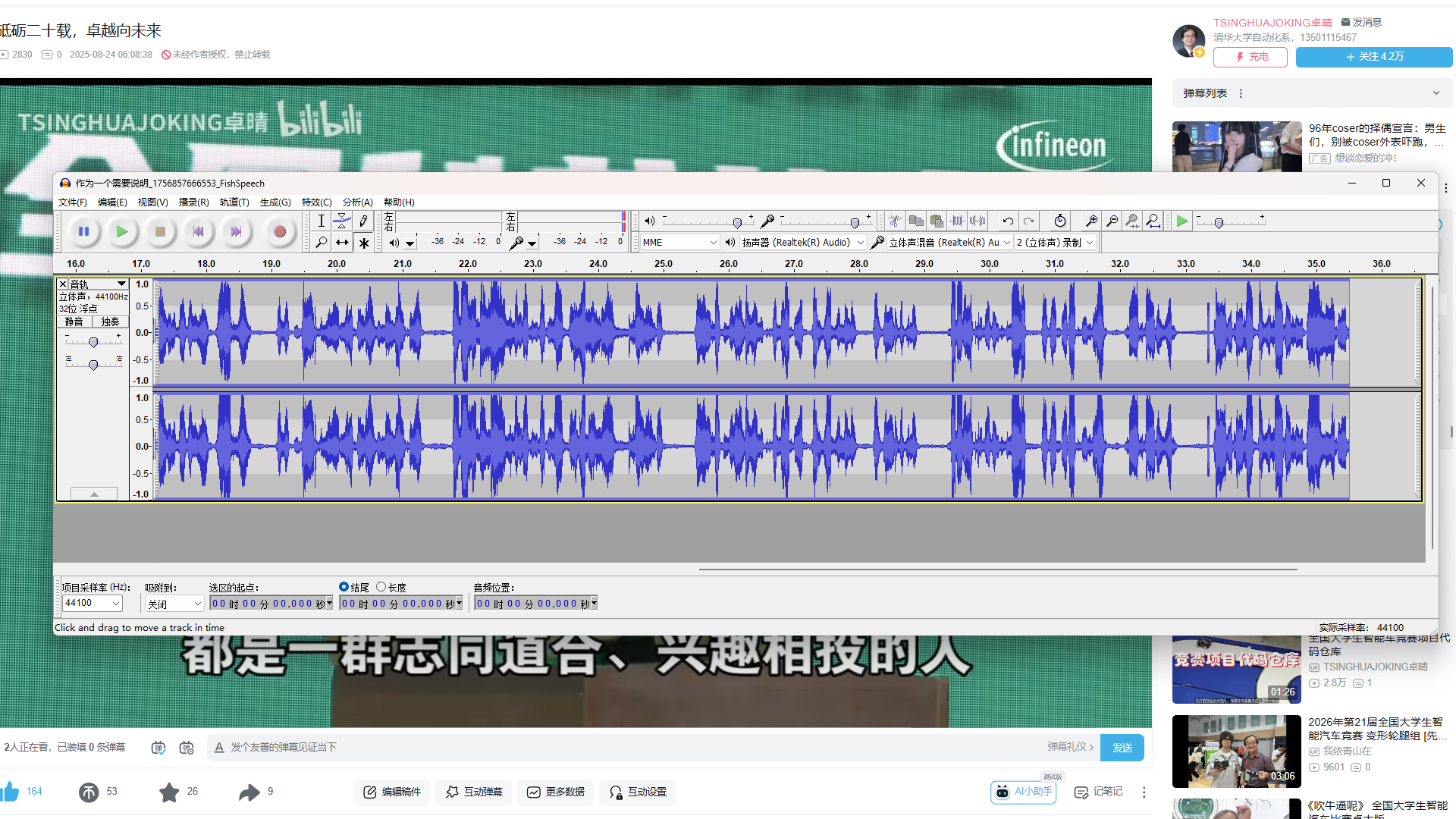This screenshot has height=819, width=1456.
Task: Enable solo with the 独奏 button
Action: (x=109, y=321)
